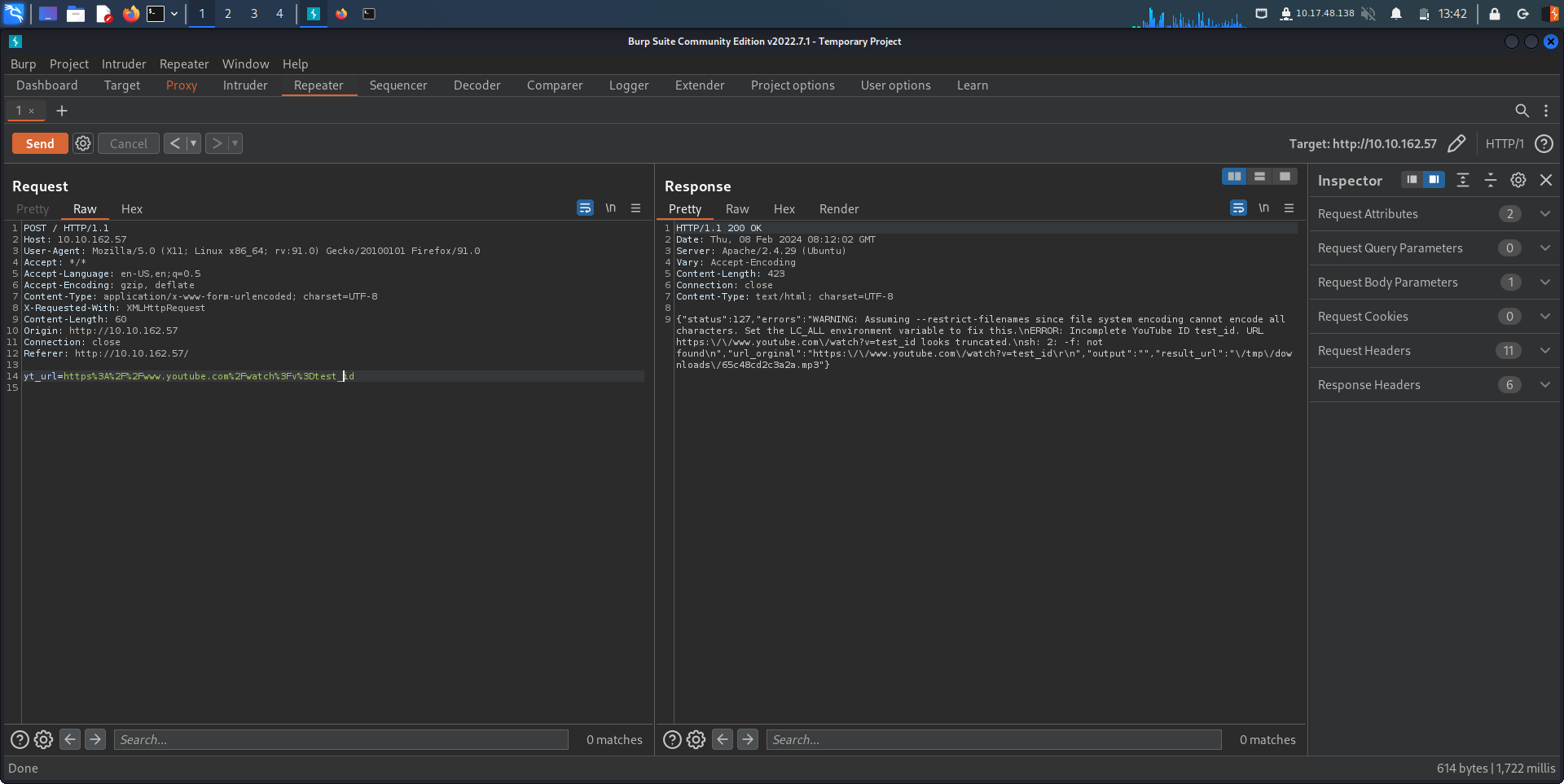The height and width of the screenshot is (784, 1564).
Task: Toggle word wrap in Request editor
Action: click(x=585, y=208)
